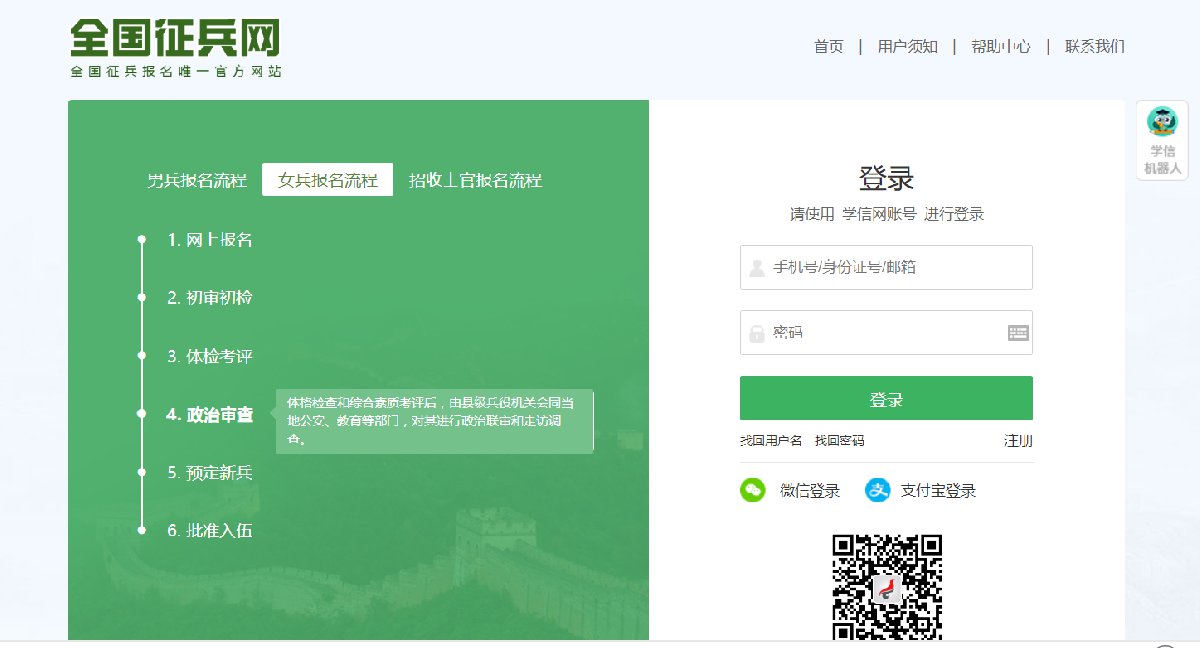The width and height of the screenshot is (1200, 648).
Task: Select step 1. 网上报名 in process list
Action: 210,240
